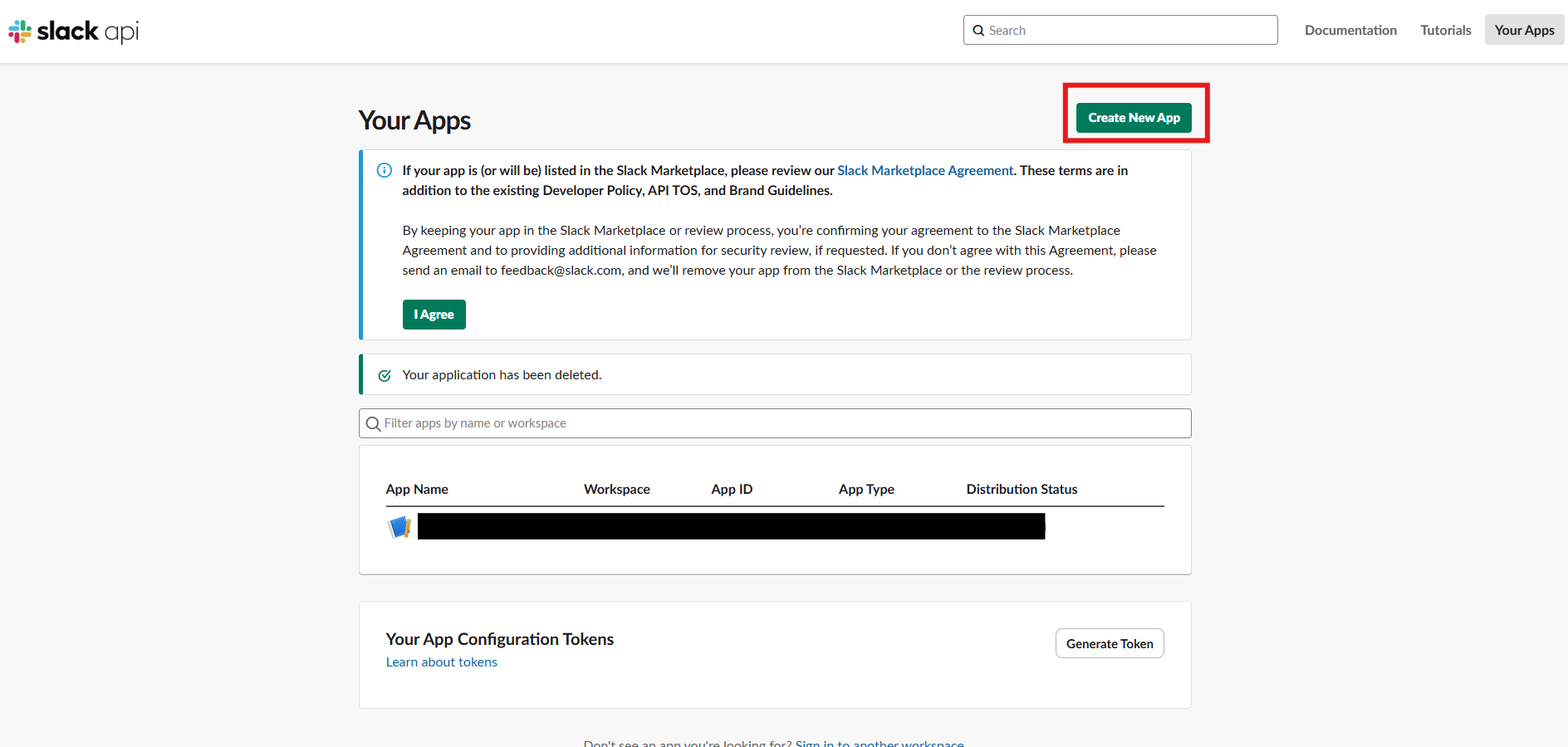Screen dimensions: 1568x747
Task: Click the filter magnifying glass icon
Action: (374, 424)
